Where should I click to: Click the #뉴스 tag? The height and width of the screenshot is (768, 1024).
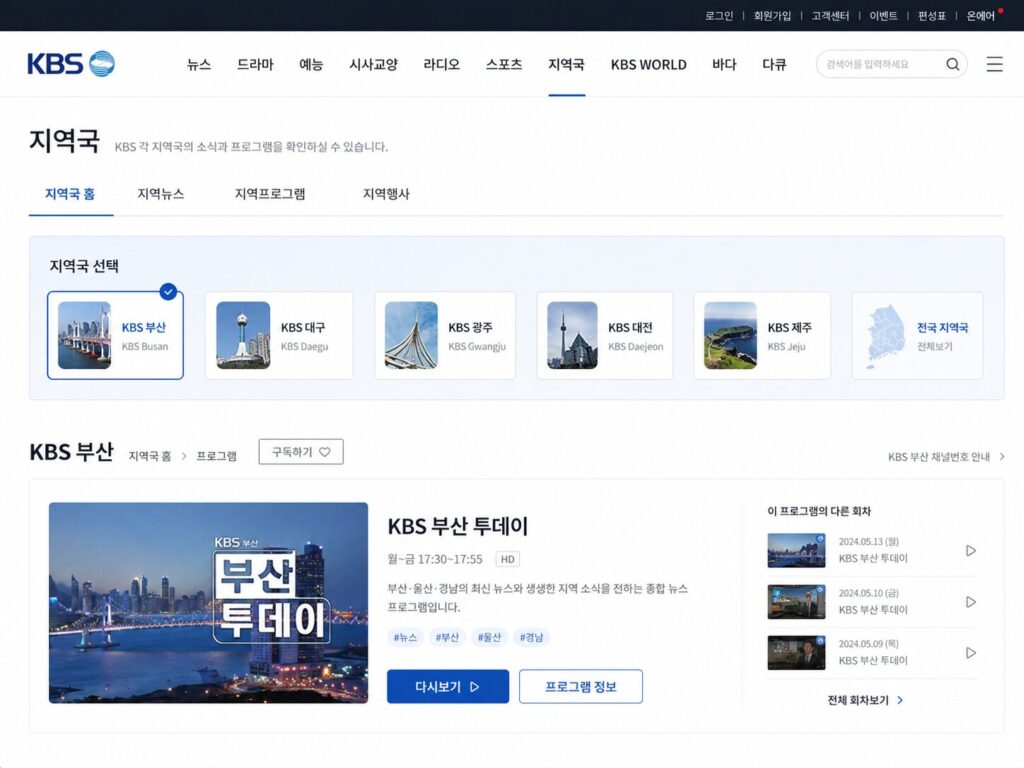coord(405,637)
